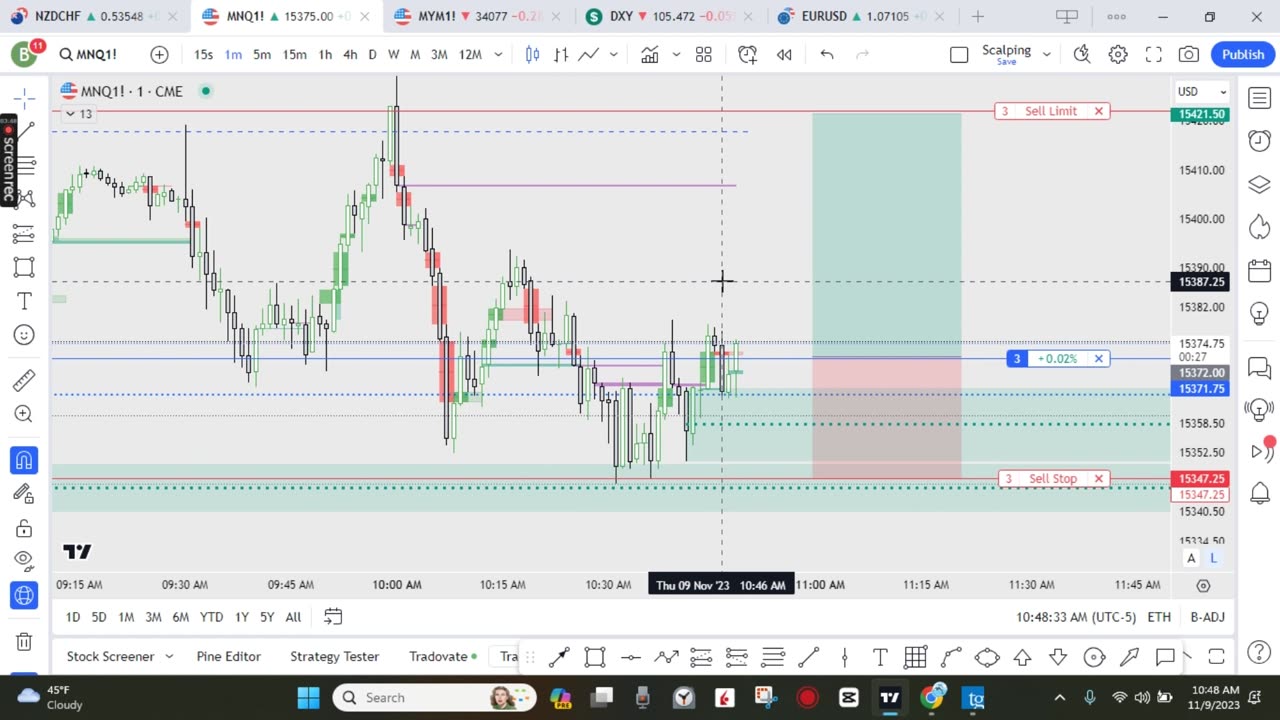The height and width of the screenshot is (720, 1280).
Task: Open the object tree layers panel
Action: [x=1259, y=185]
